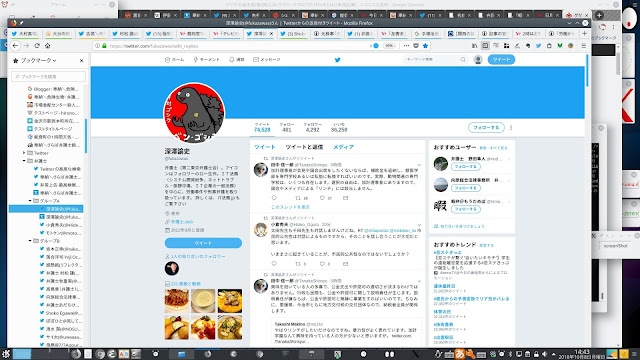Open bookmark Shoko Egawa in sidebar
Viewport: 640px width, 360px height.
[x=61, y=313]
